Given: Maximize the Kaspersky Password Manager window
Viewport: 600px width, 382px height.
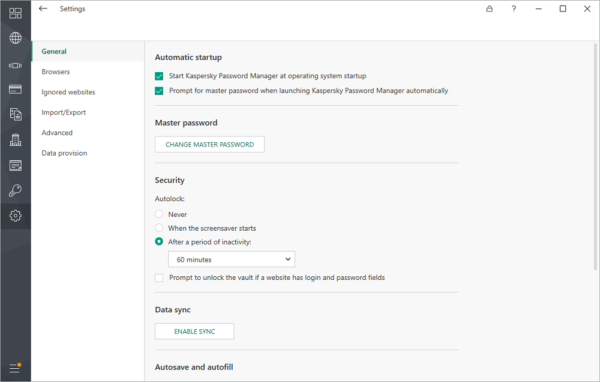Looking at the screenshot, I should (x=563, y=8).
